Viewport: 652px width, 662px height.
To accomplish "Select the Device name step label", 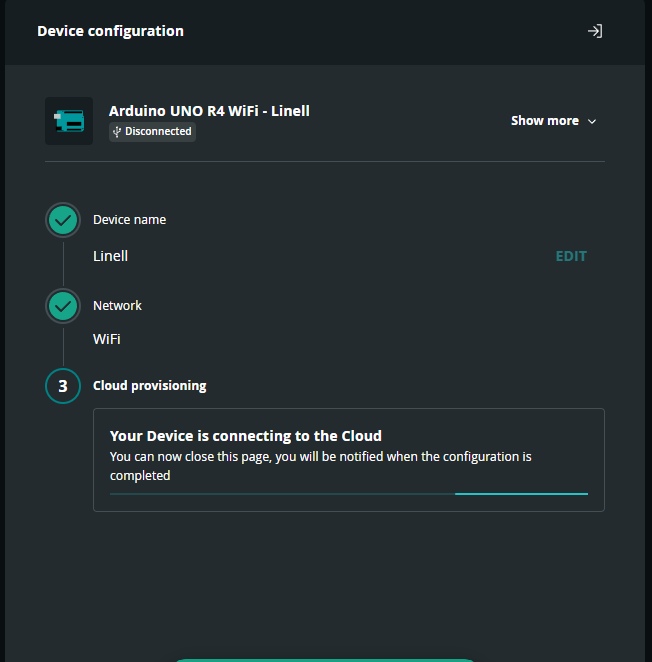I will [x=129, y=220].
